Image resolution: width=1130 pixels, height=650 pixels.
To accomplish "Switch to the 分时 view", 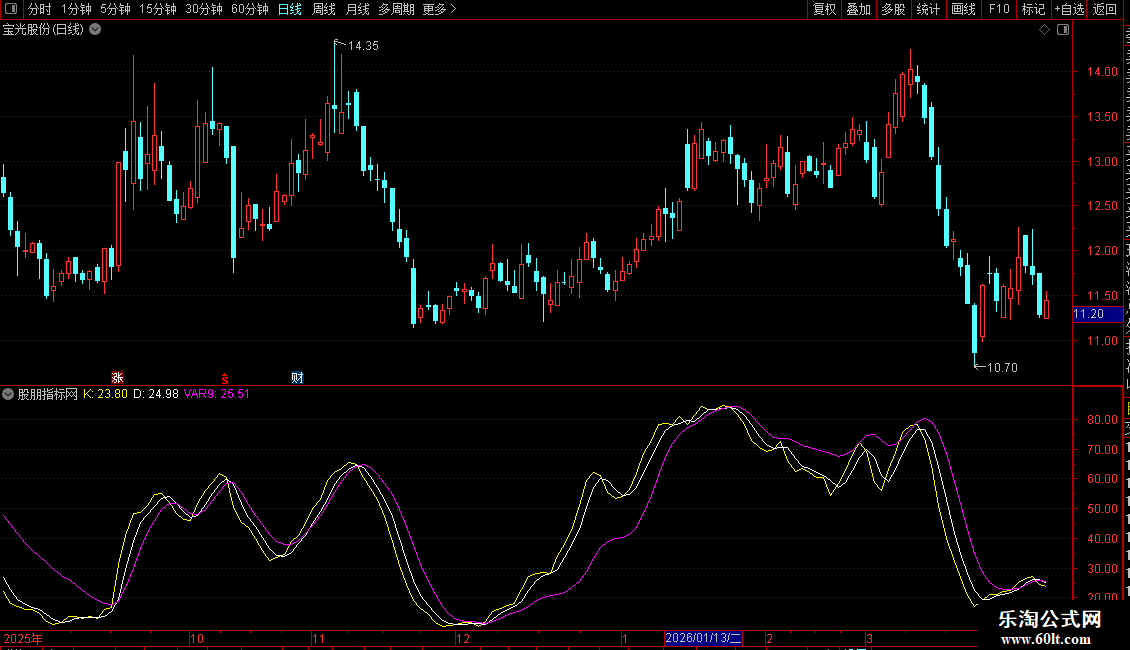I will pyautogui.click(x=40, y=9).
